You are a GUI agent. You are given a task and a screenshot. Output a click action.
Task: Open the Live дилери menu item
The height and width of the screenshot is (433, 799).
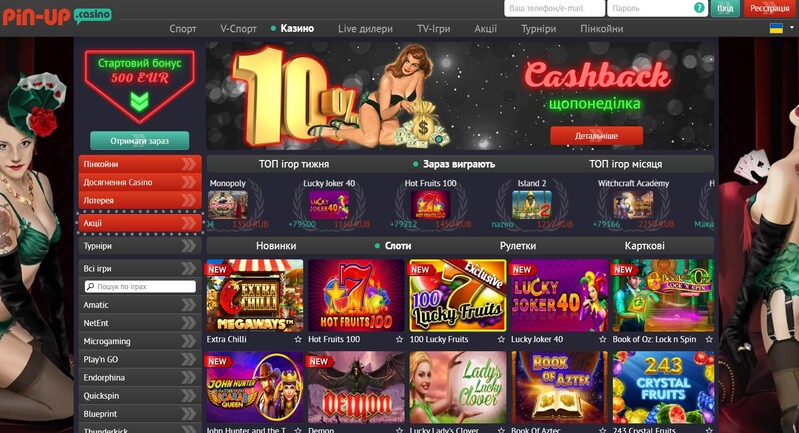[x=365, y=29]
